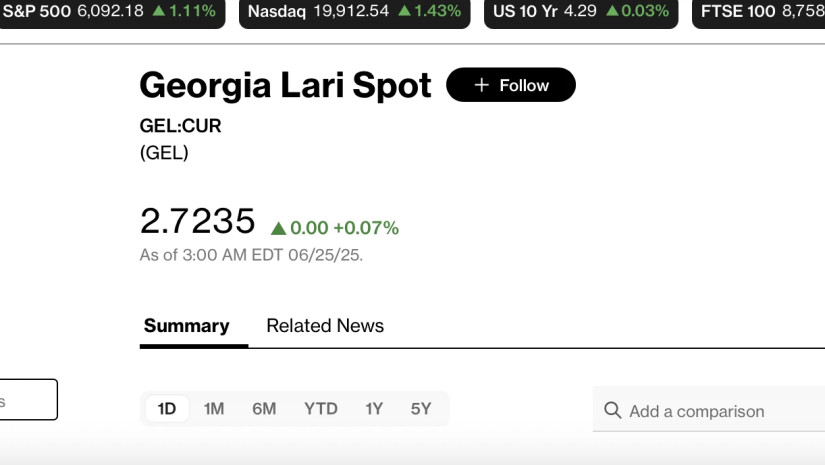
Task: Open the Nasdaq ticker quote
Action: coord(353,12)
